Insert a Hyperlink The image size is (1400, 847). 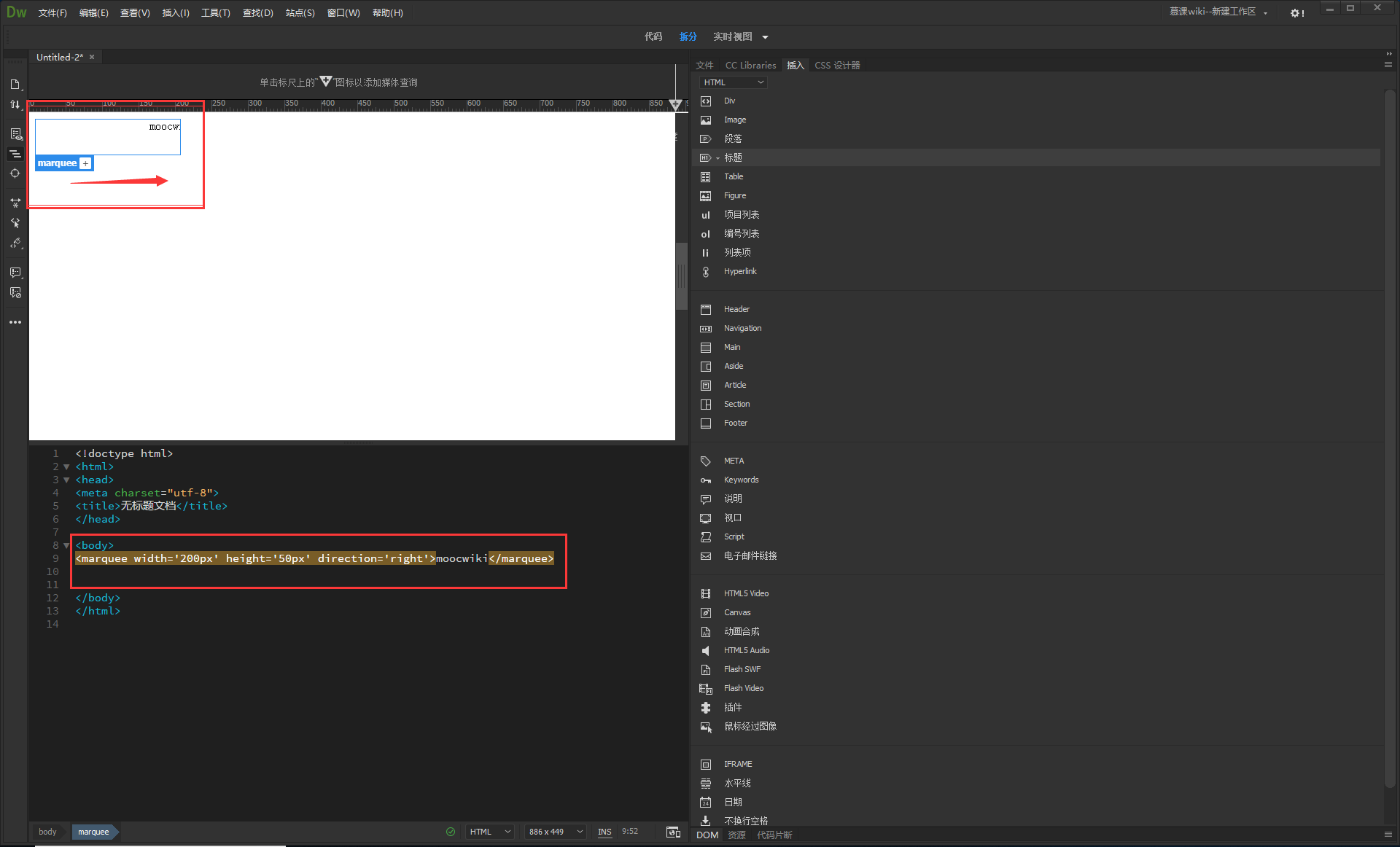(x=740, y=271)
